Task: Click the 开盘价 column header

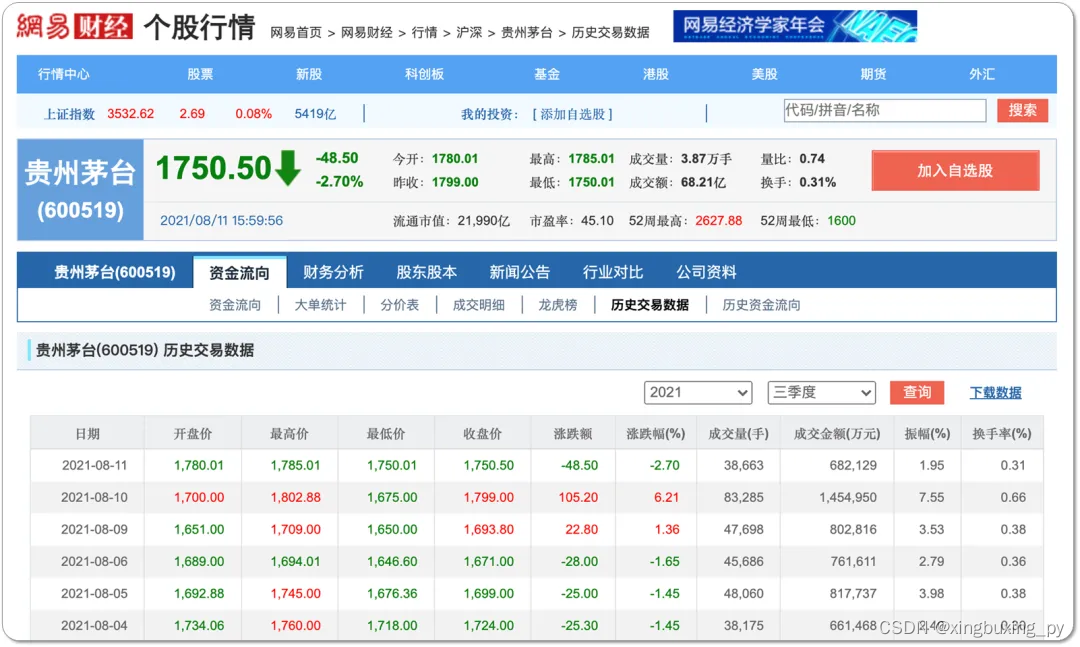Action: coord(193,433)
